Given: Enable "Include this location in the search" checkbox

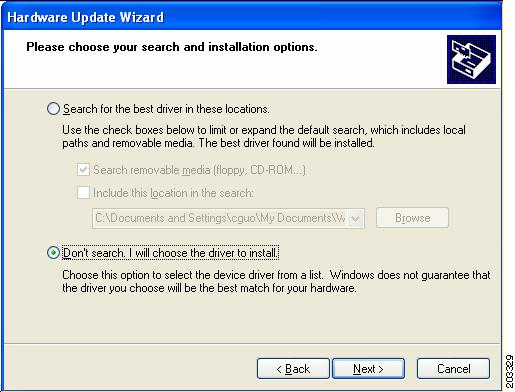Looking at the screenshot, I should [x=83, y=193].
